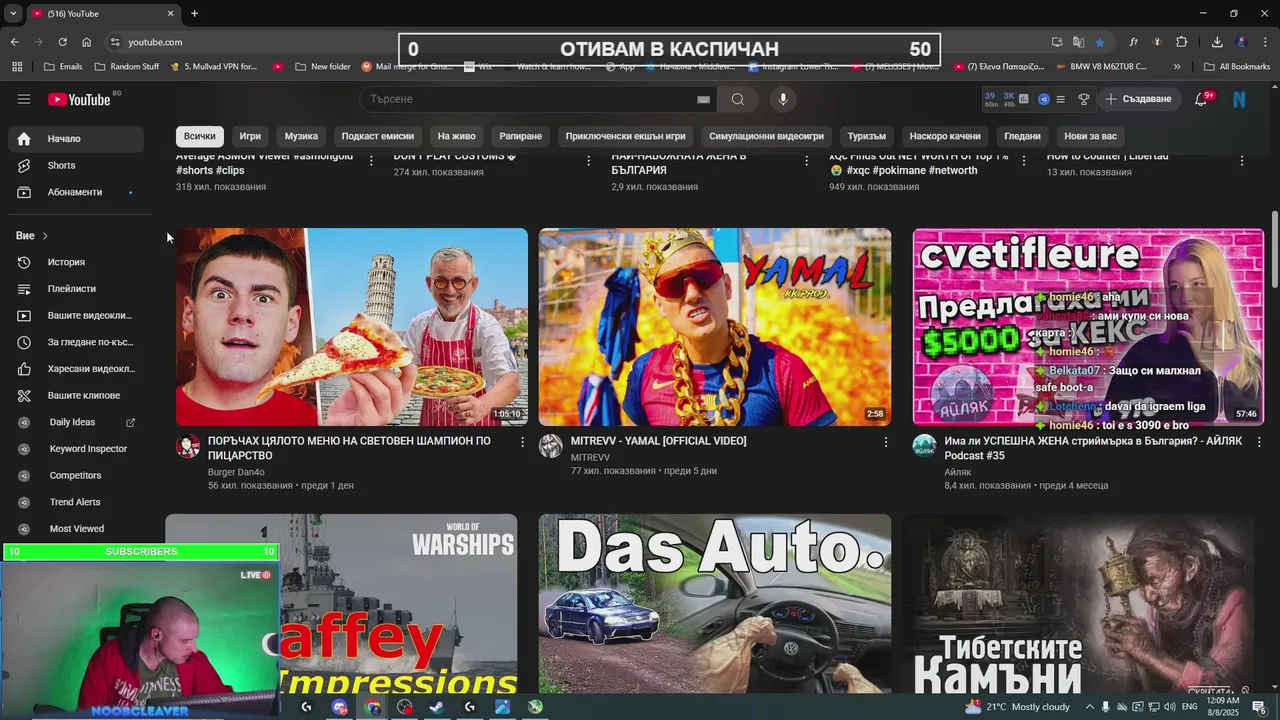This screenshot has height=720, width=1280.
Task: Open Steam from the taskbar
Action: click(436, 707)
